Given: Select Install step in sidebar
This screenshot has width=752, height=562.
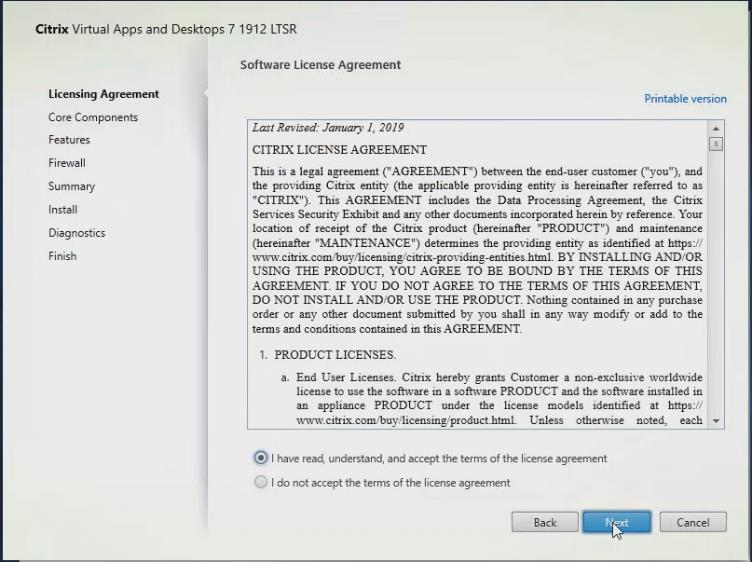Looking at the screenshot, I should [x=63, y=210].
